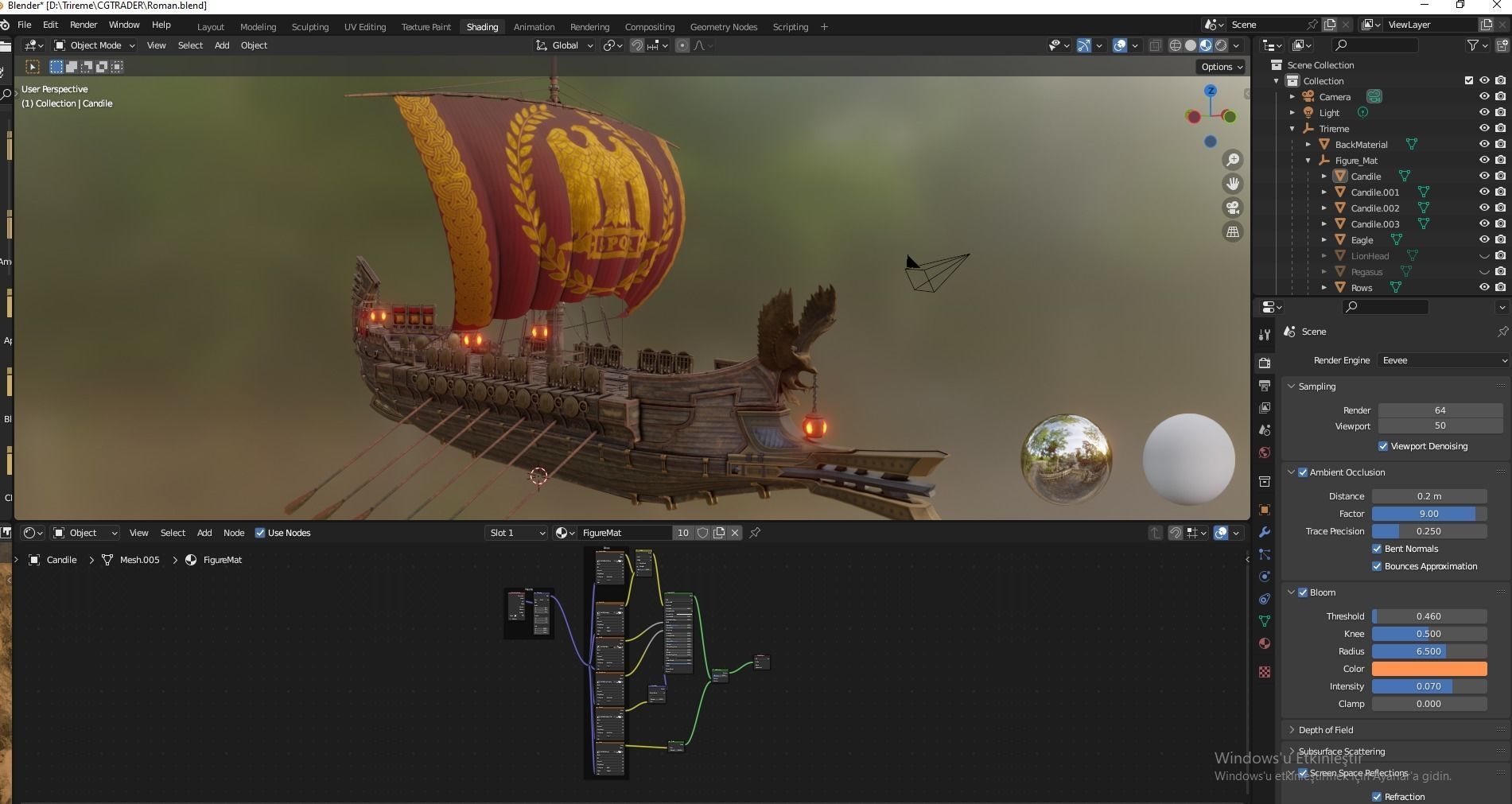Viewport: 1512px width, 804px height.
Task: Switch to the Compositing workspace tab
Action: coord(649,27)
